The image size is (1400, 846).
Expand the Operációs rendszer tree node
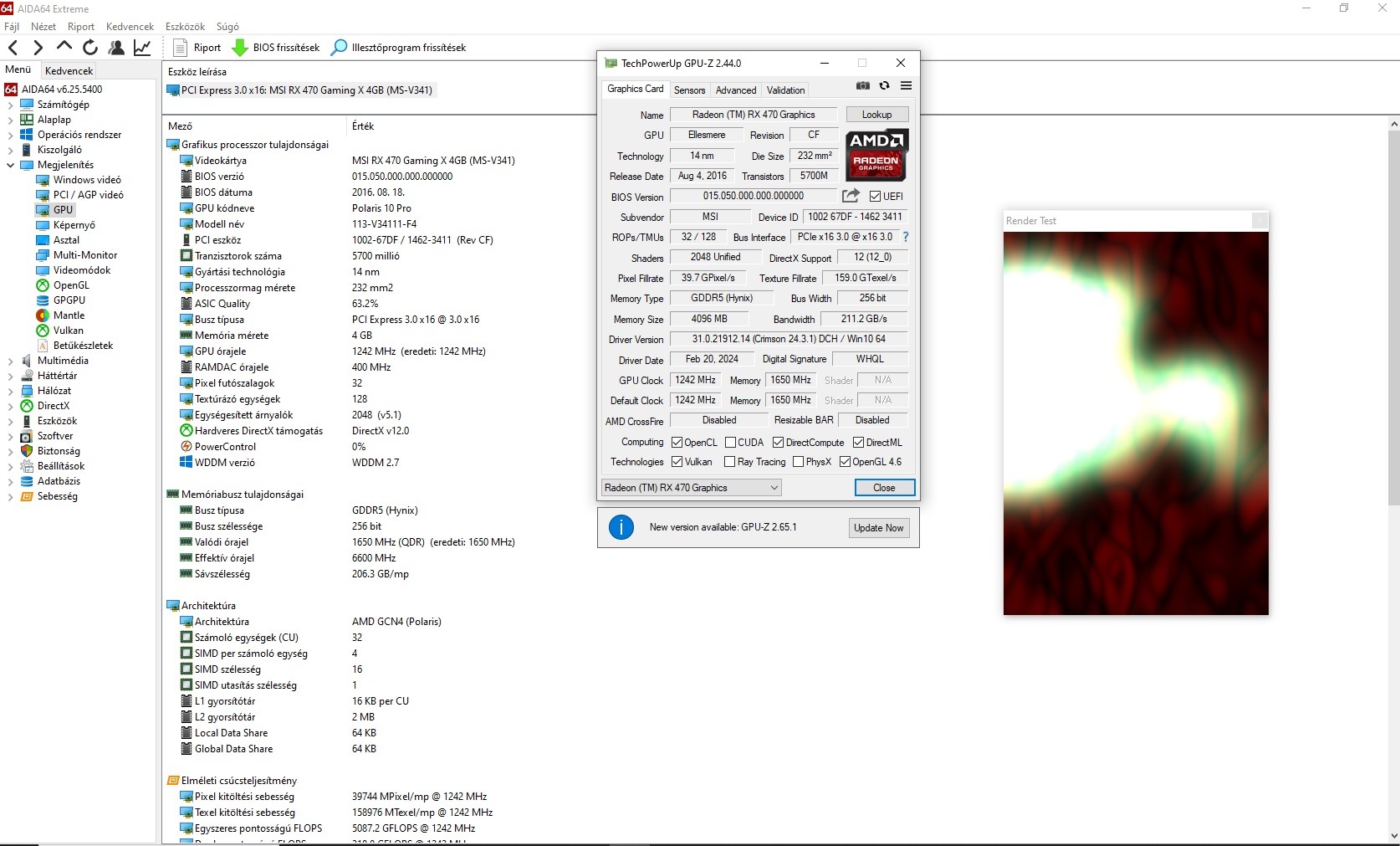click(10, 136)
